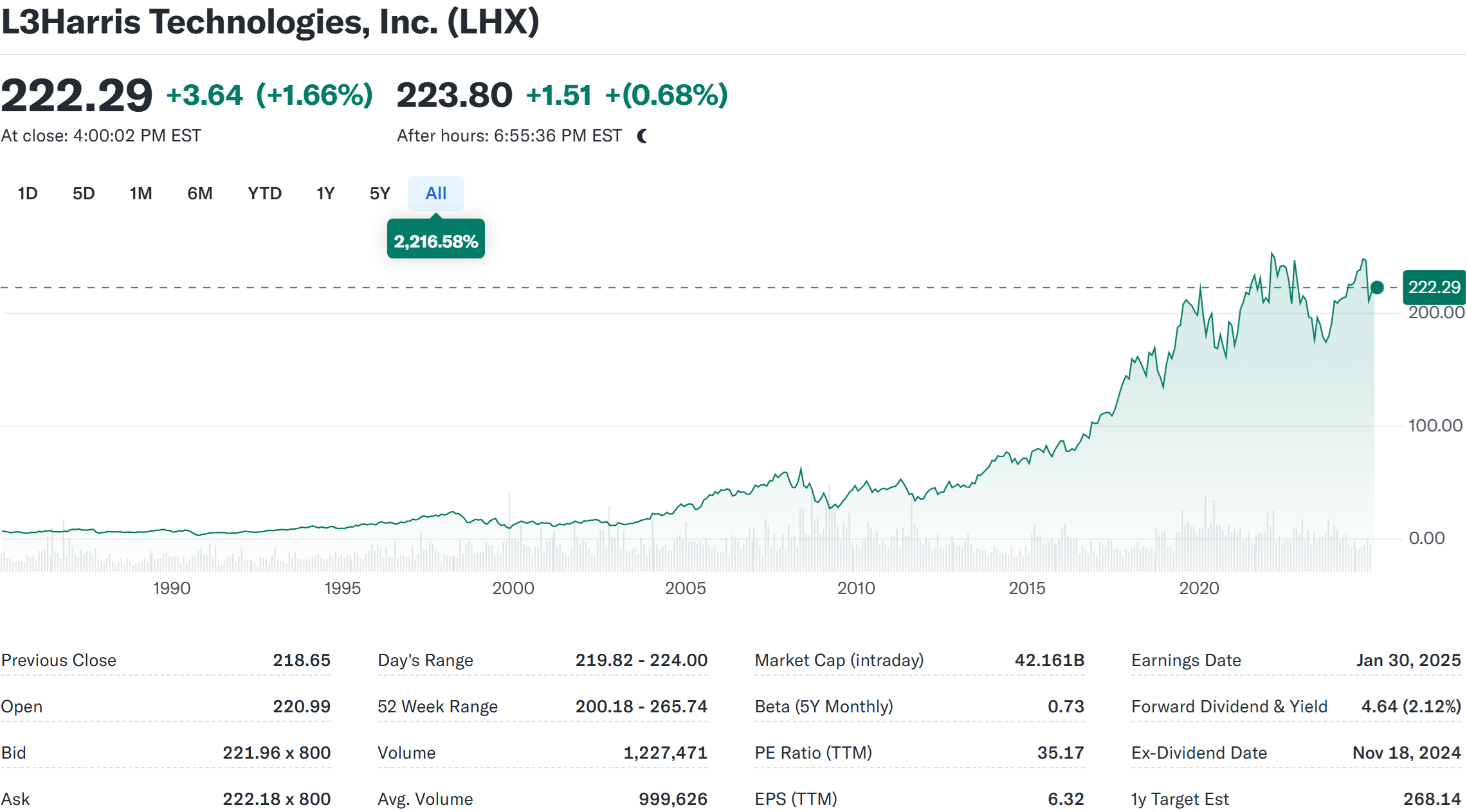Click the Day's Range label

(425, 660)
